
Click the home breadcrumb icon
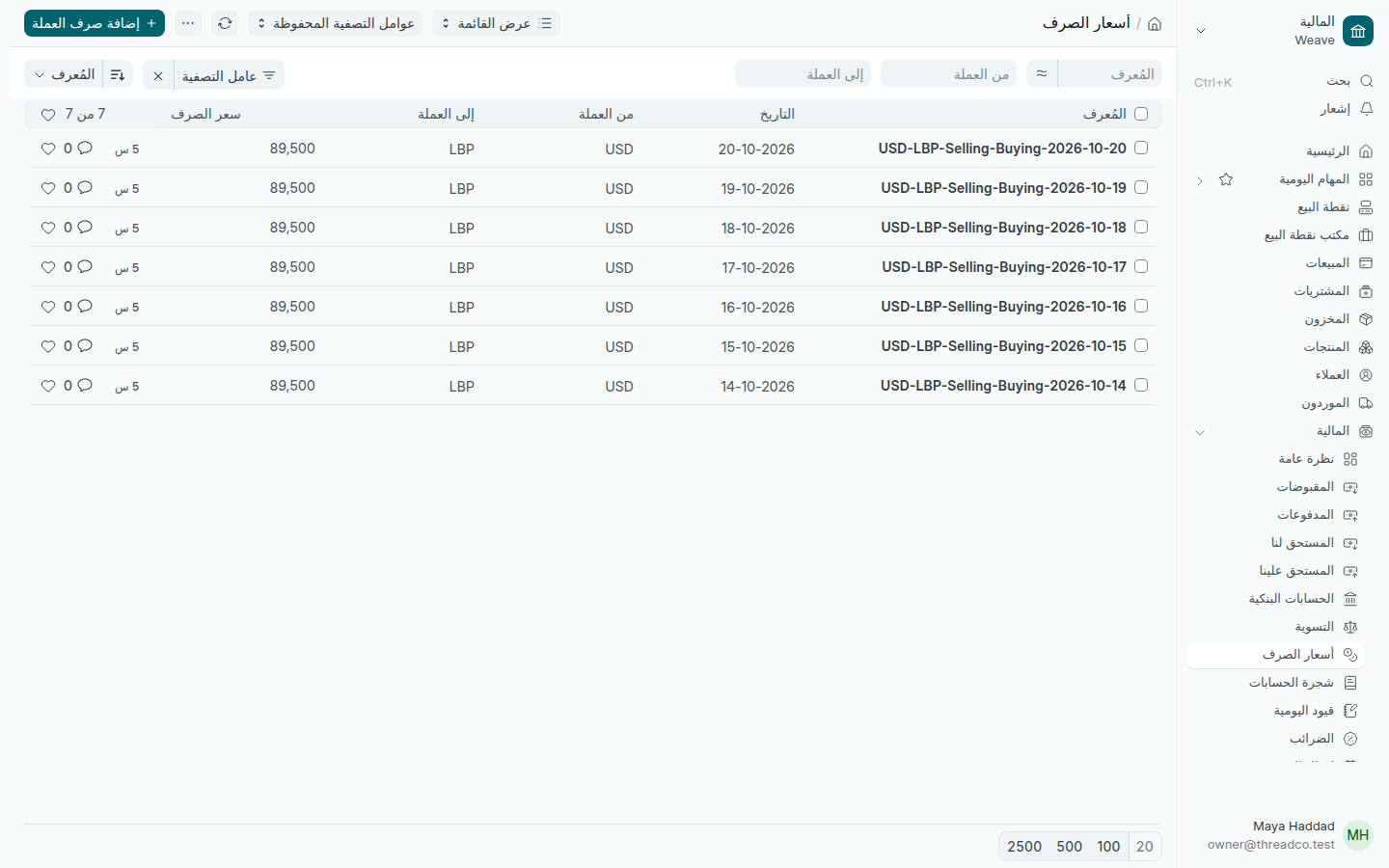click(1155, 23)
